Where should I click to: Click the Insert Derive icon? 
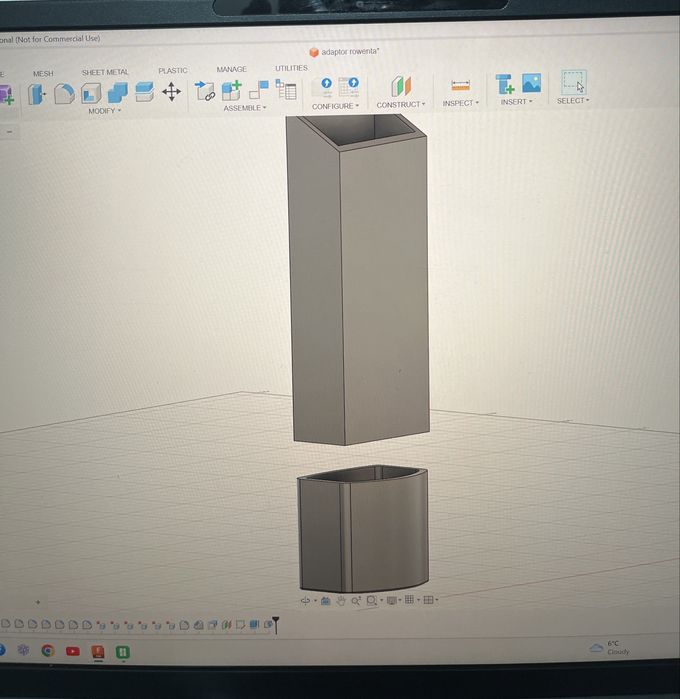point(505,84)
